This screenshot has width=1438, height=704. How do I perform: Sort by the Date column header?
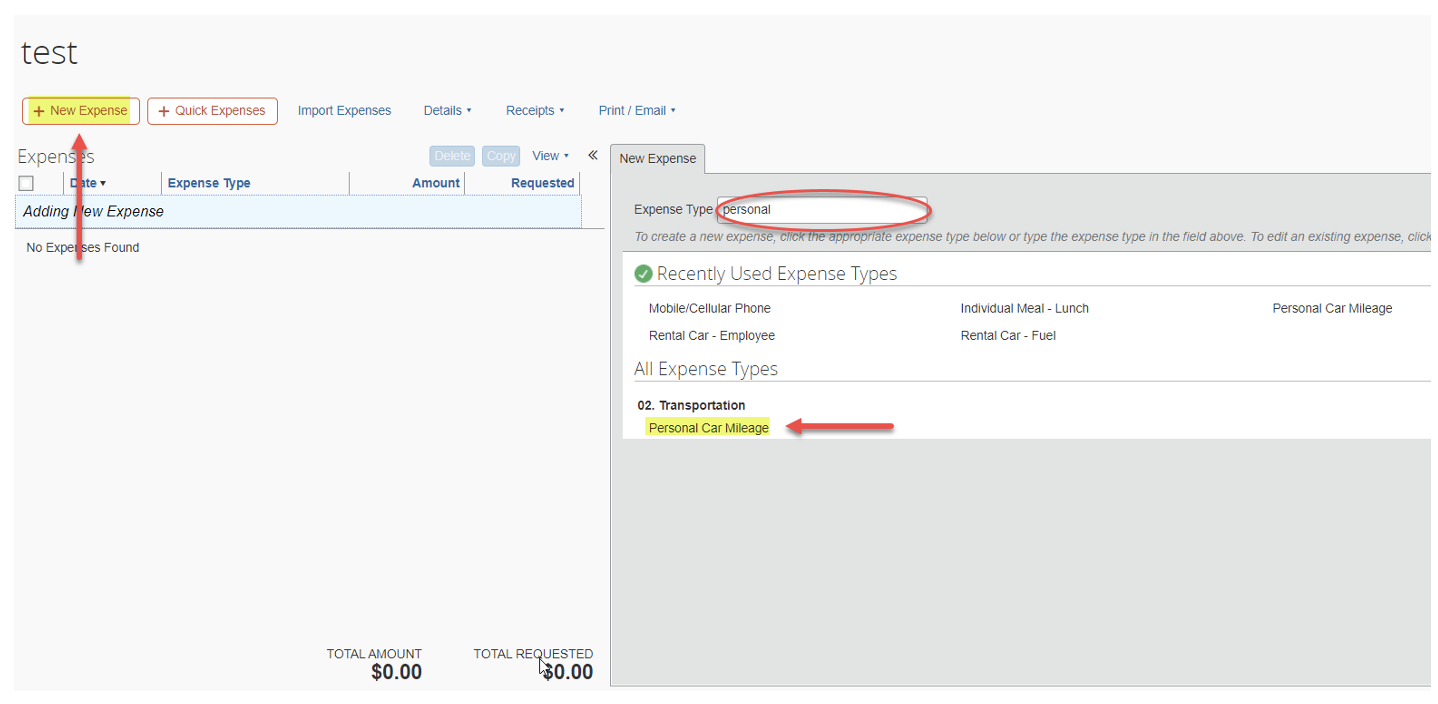(x=88, y=183)
